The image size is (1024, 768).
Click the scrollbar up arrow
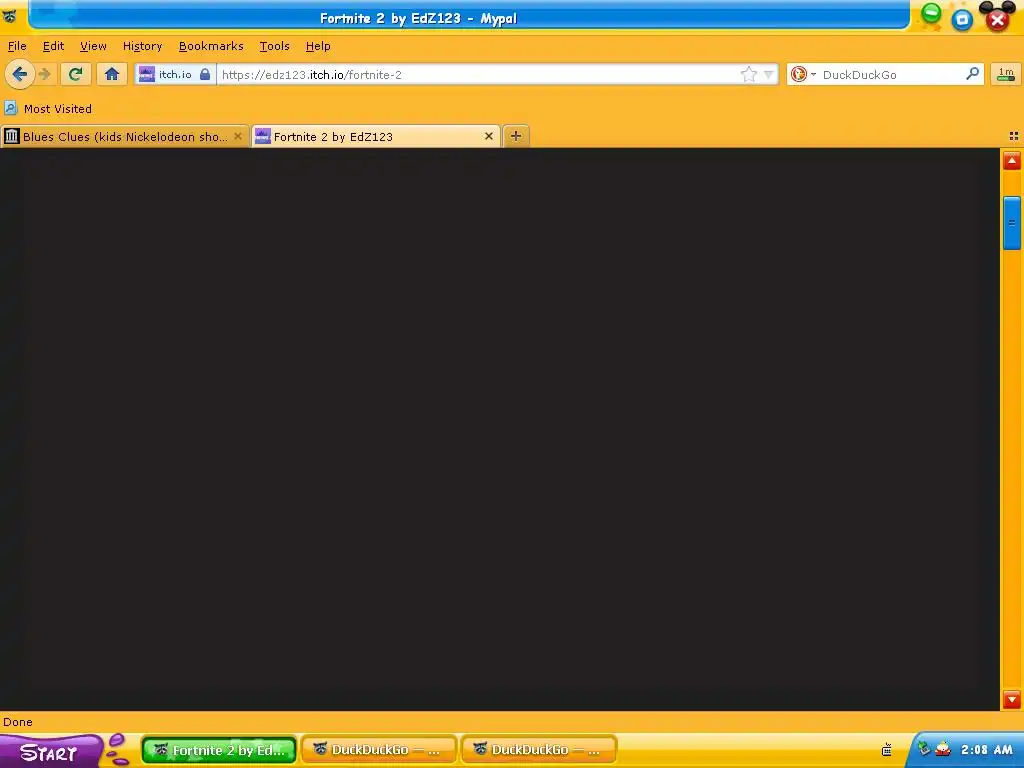1012,161
